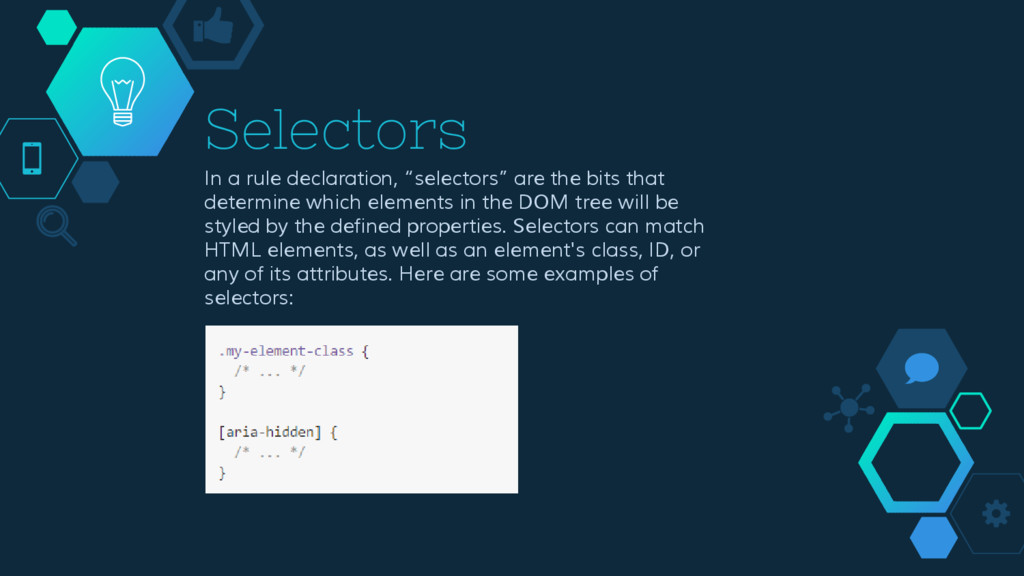Click the first code comment line
The height and width of the screenshot is (576, 1024).
[x=270, y=371]
